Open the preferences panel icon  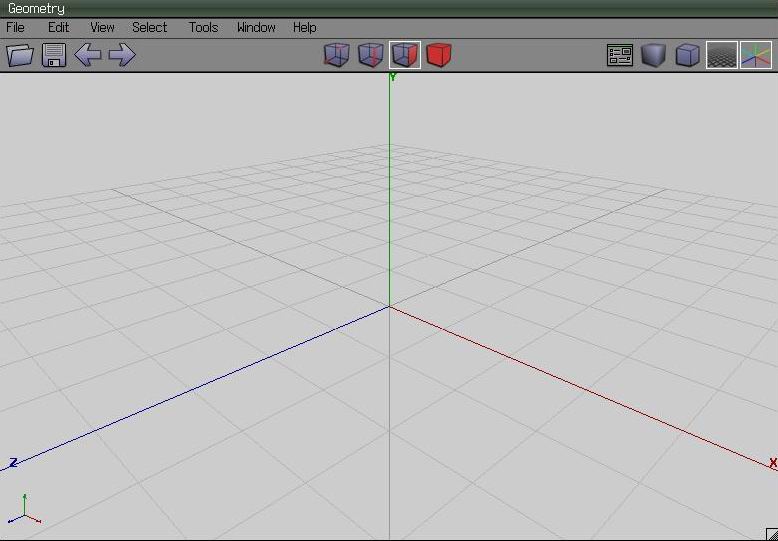point(620,55)
